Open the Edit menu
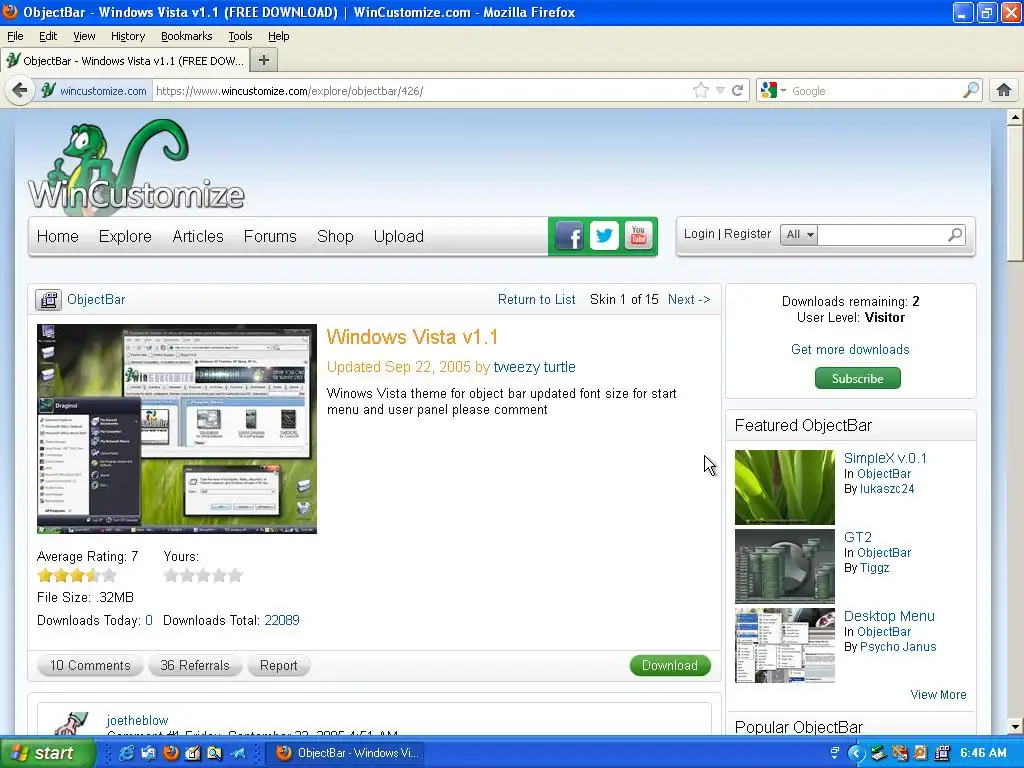The height and width of the screenshot is (768, 1024). point(48,36)
